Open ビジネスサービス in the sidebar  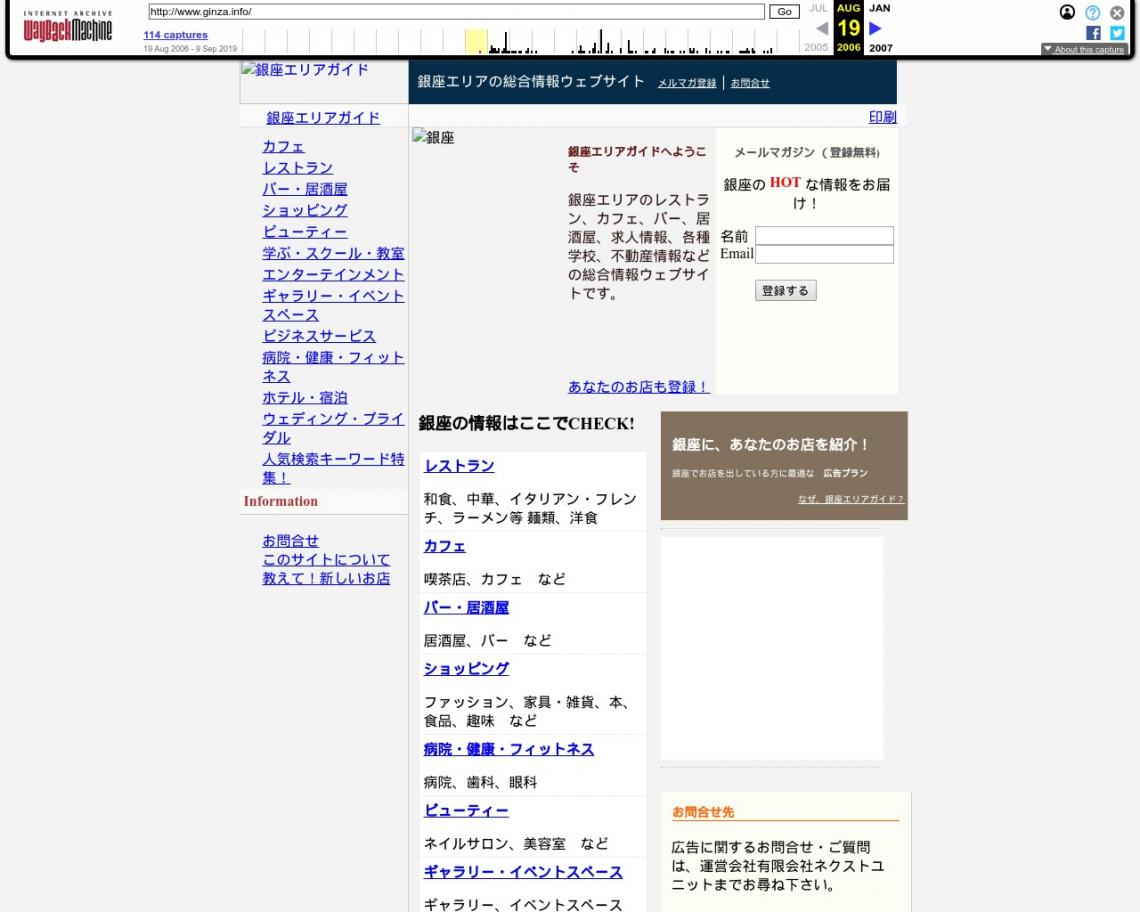click(318, 336)
